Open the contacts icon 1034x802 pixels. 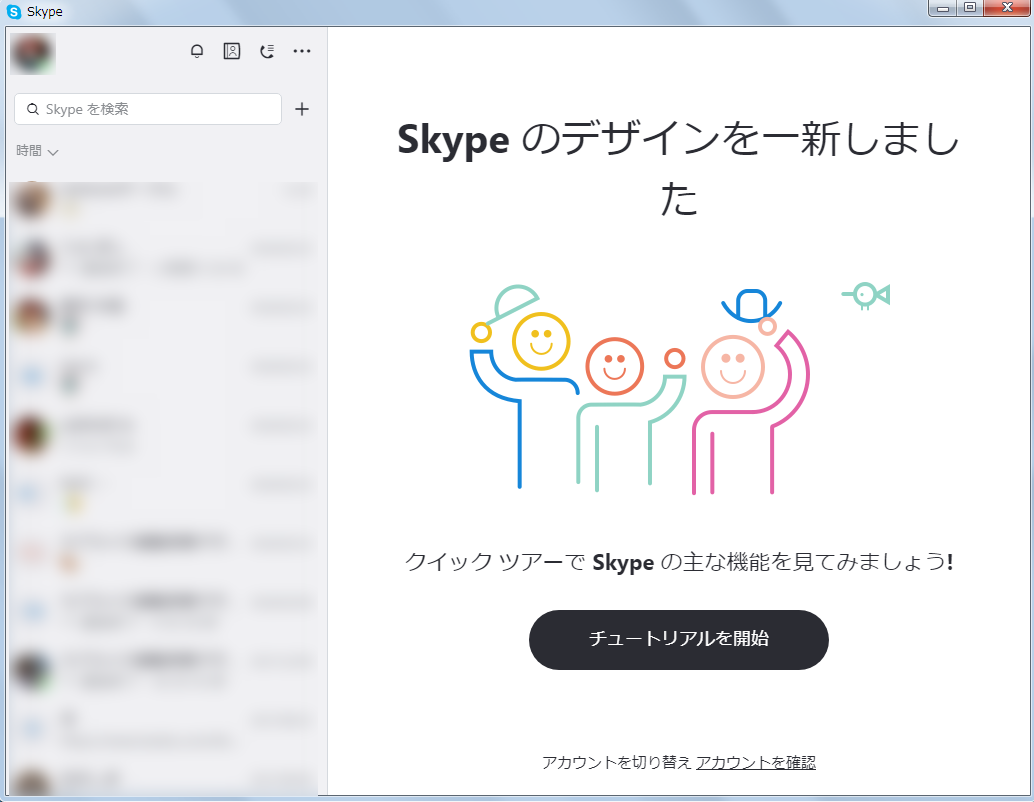pos(231,51)
